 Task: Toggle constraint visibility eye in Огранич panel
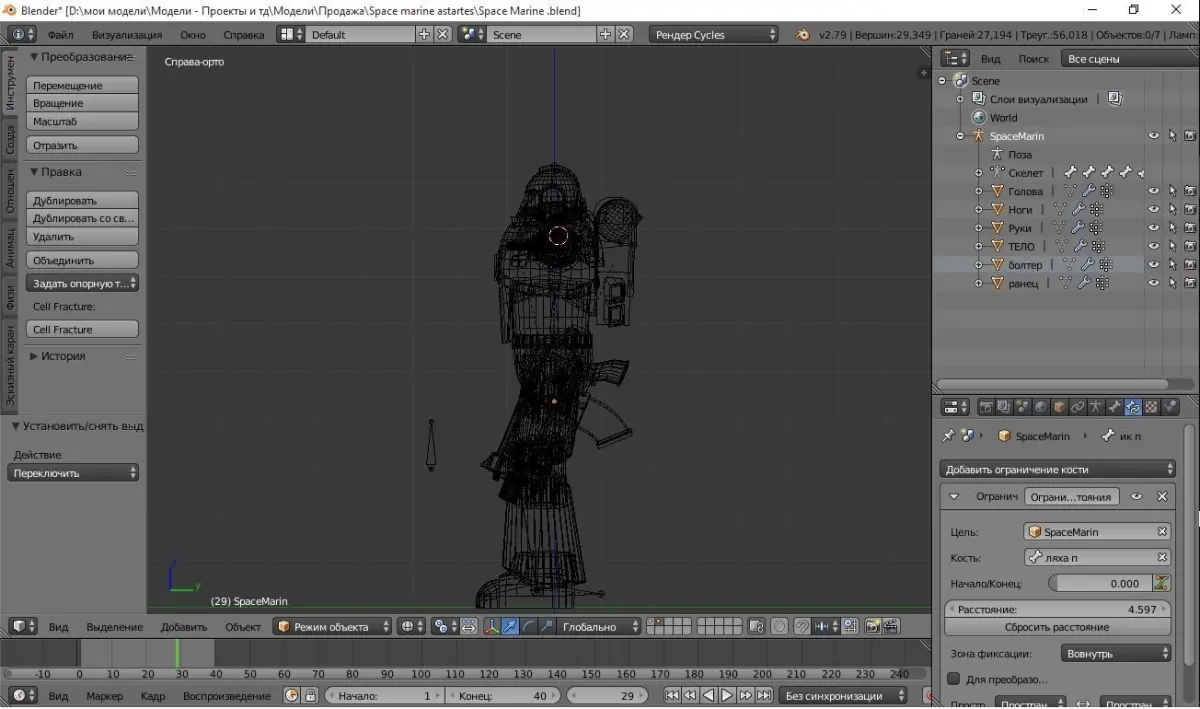pos(1136,496)
